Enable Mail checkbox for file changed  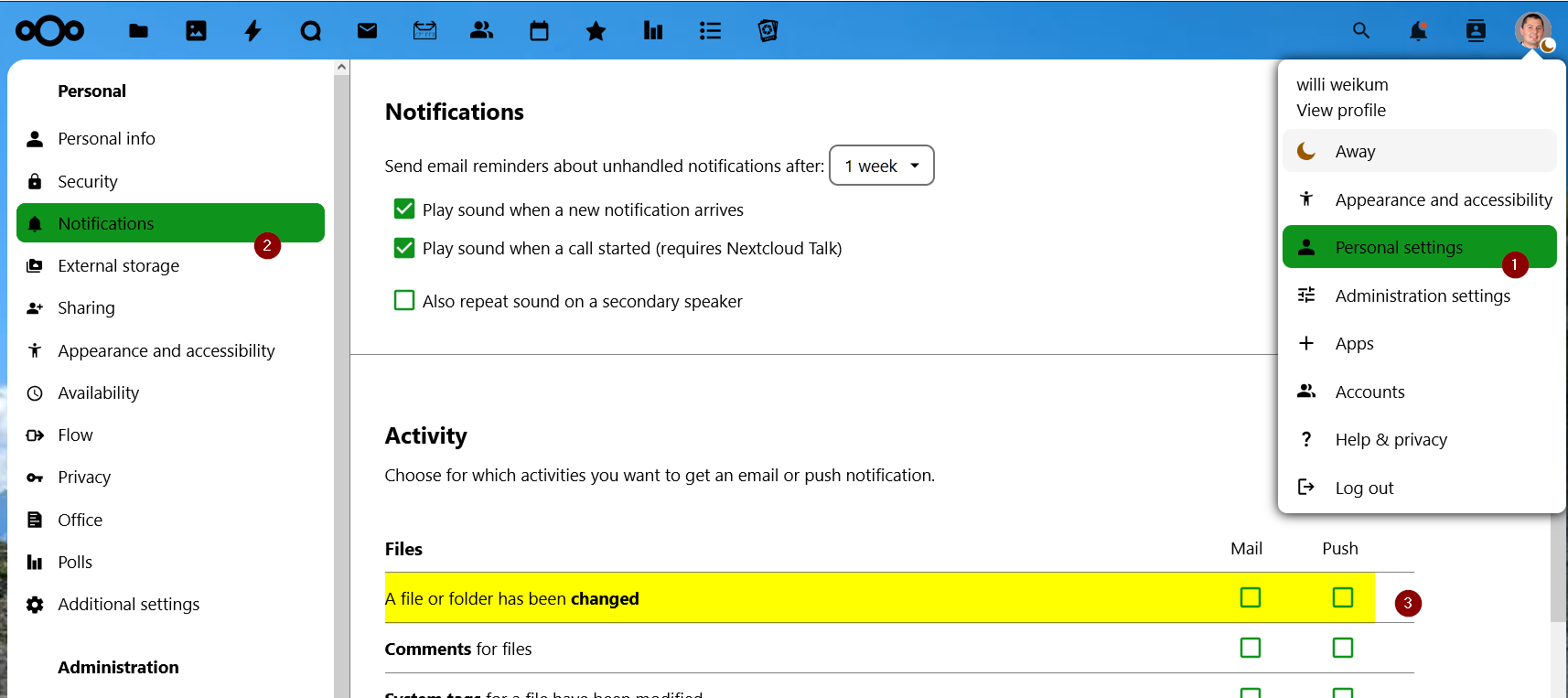click(1250, 597)
